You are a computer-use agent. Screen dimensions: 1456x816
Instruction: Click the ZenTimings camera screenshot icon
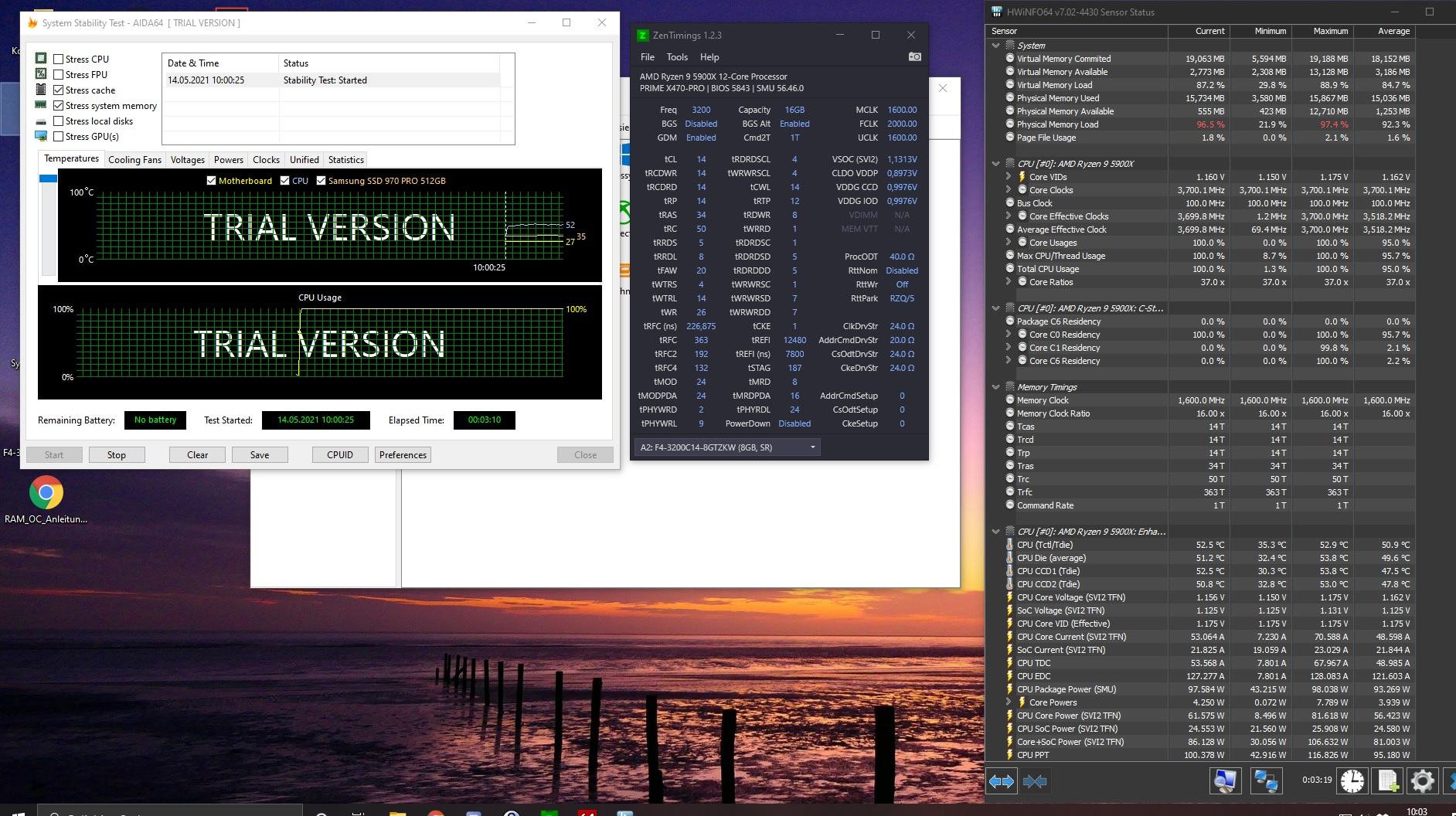(914, 57)
